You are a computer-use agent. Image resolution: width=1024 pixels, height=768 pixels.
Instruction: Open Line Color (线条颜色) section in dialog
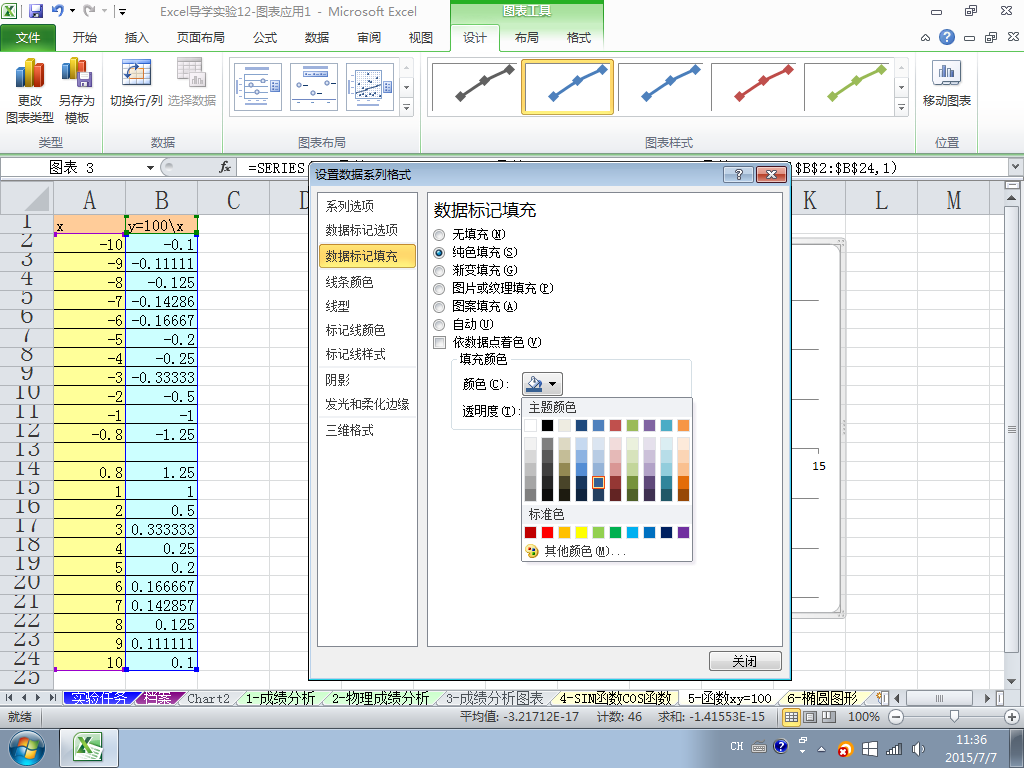pos(349,282)
